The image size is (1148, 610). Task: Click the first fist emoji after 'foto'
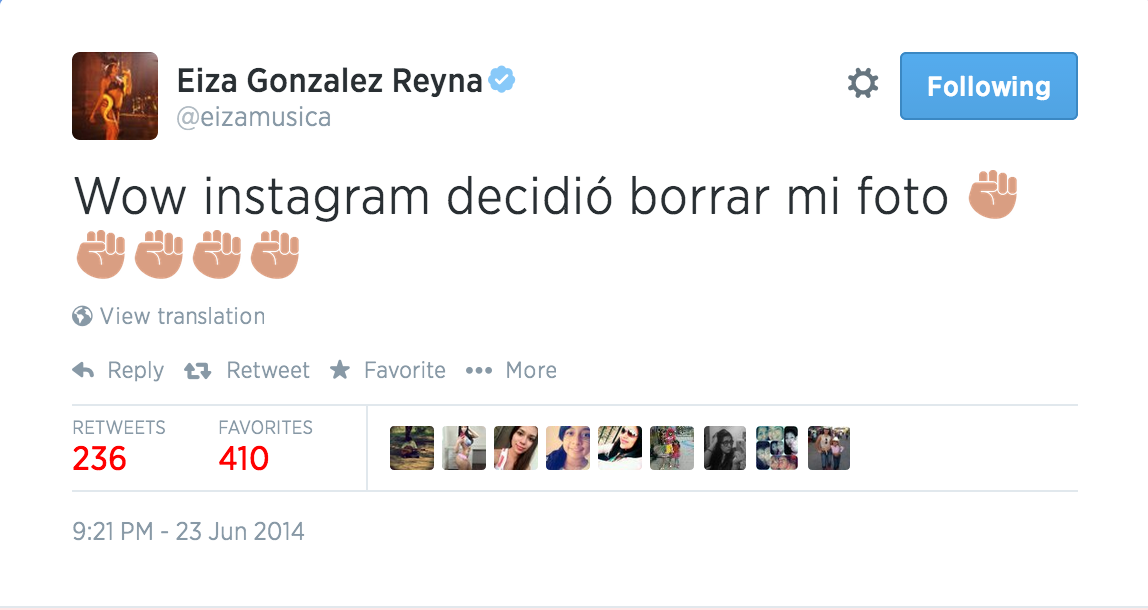click(992, 197)
